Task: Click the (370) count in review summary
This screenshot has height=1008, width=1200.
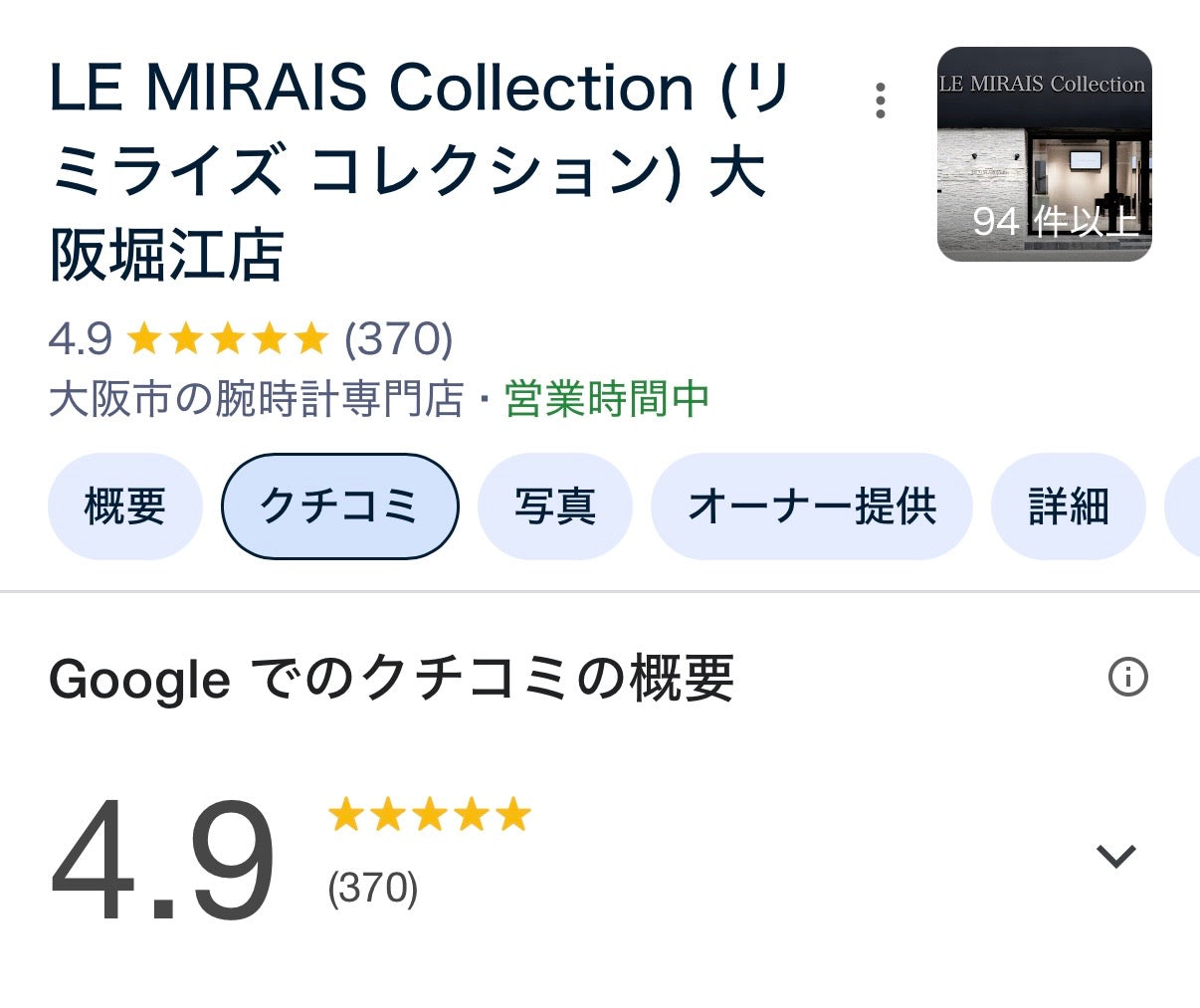Action: point(373,888)
